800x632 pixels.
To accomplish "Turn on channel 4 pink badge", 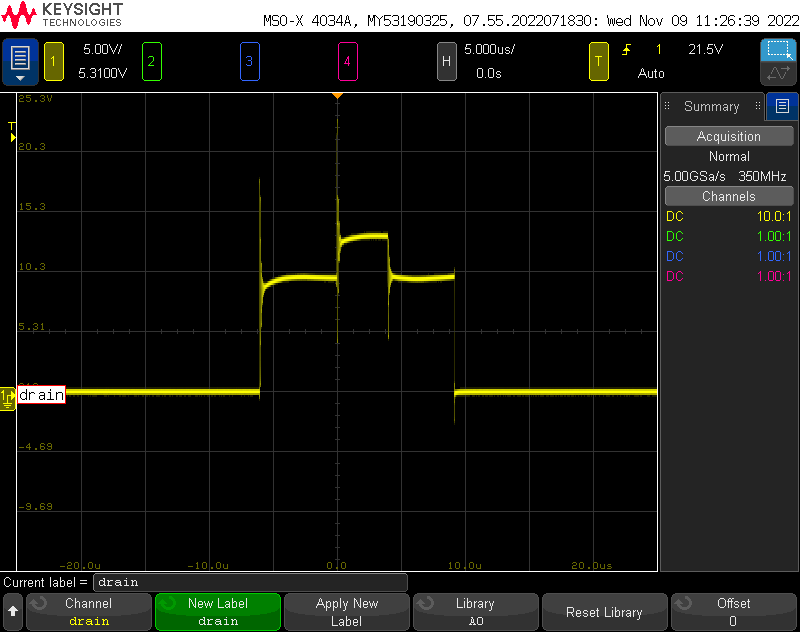I will [347, 61].
